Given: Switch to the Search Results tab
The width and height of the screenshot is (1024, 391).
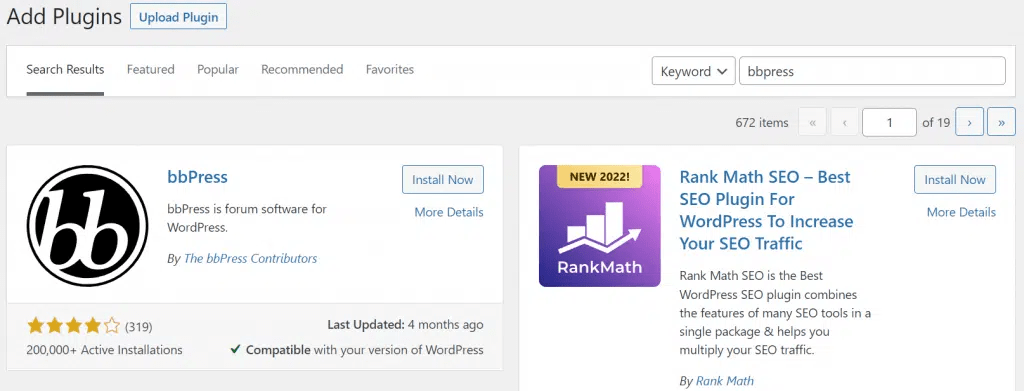Looking at the screenshot, I should 65,69.
